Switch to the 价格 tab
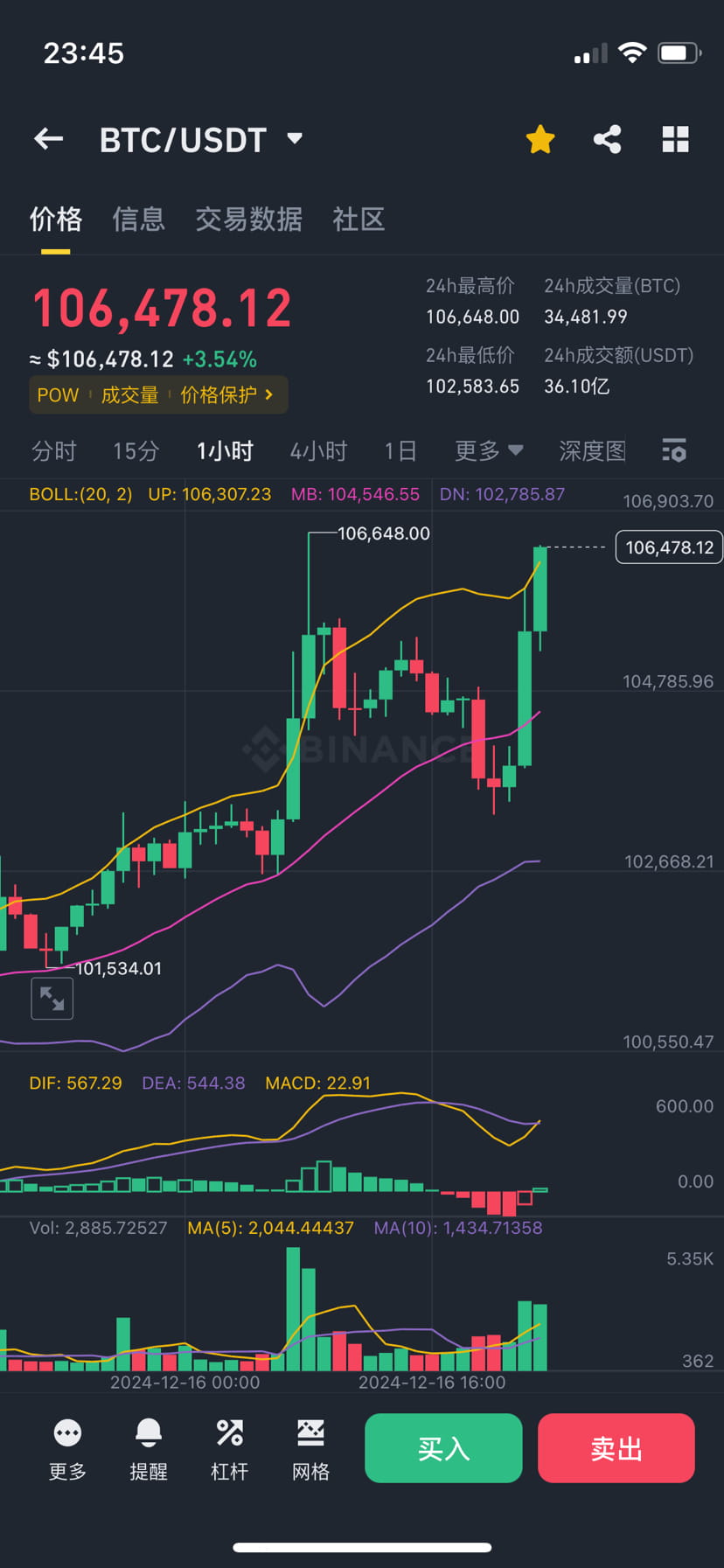Screen dimensions: 724x1568 (56, 219)
